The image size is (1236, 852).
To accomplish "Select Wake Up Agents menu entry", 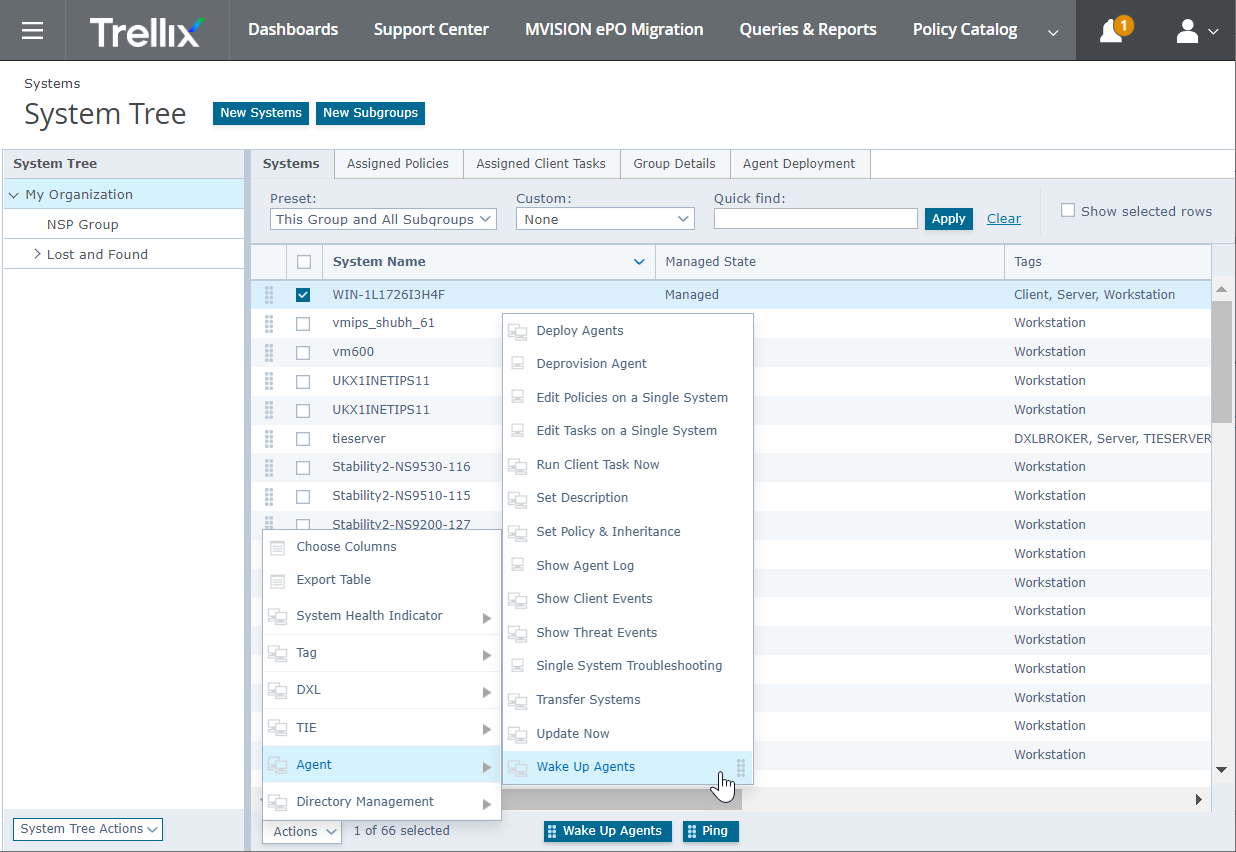I will click(627, 767).
